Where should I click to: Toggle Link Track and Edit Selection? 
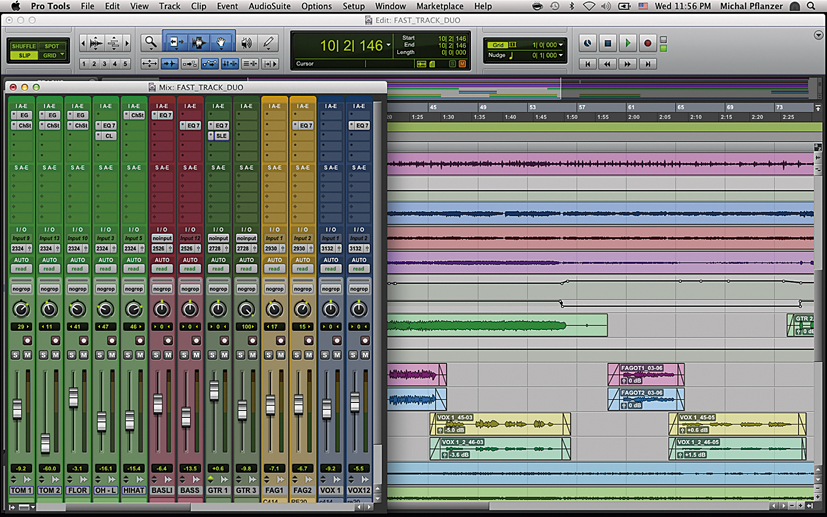click(x=249, y=64)
